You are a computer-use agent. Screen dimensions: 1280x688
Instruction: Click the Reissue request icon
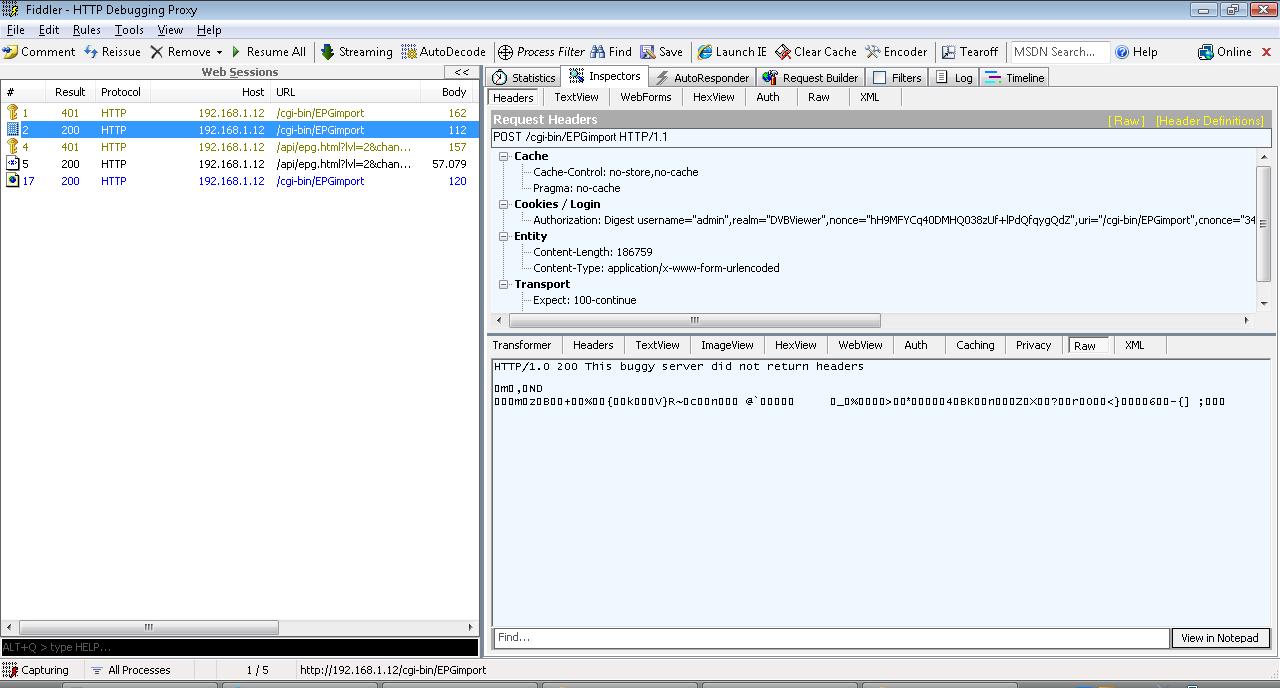(92, 52)
